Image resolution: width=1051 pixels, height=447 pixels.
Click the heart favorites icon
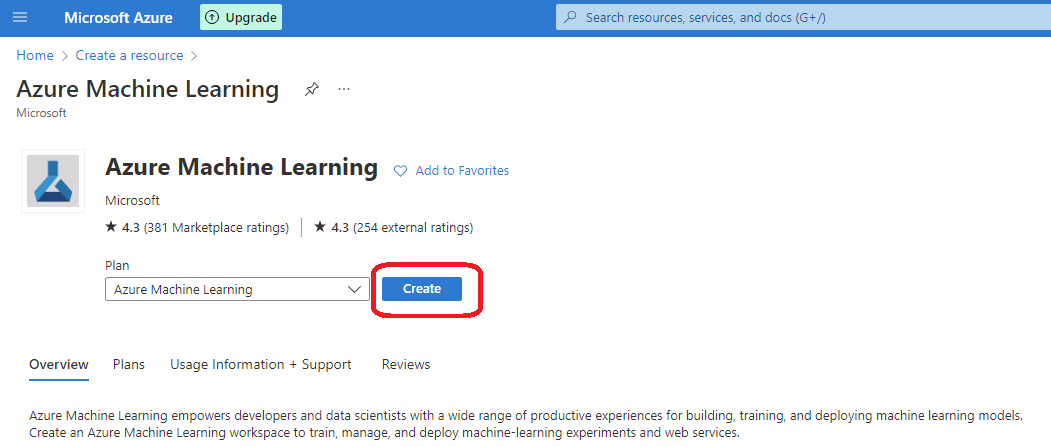(x=400, y=171)
